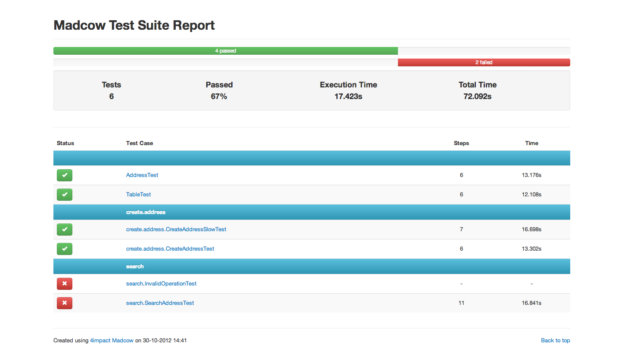The image size is (640, 360).
Task: Open create.address.CreateAddressSlowTest link
Action: tap(176, 229)
